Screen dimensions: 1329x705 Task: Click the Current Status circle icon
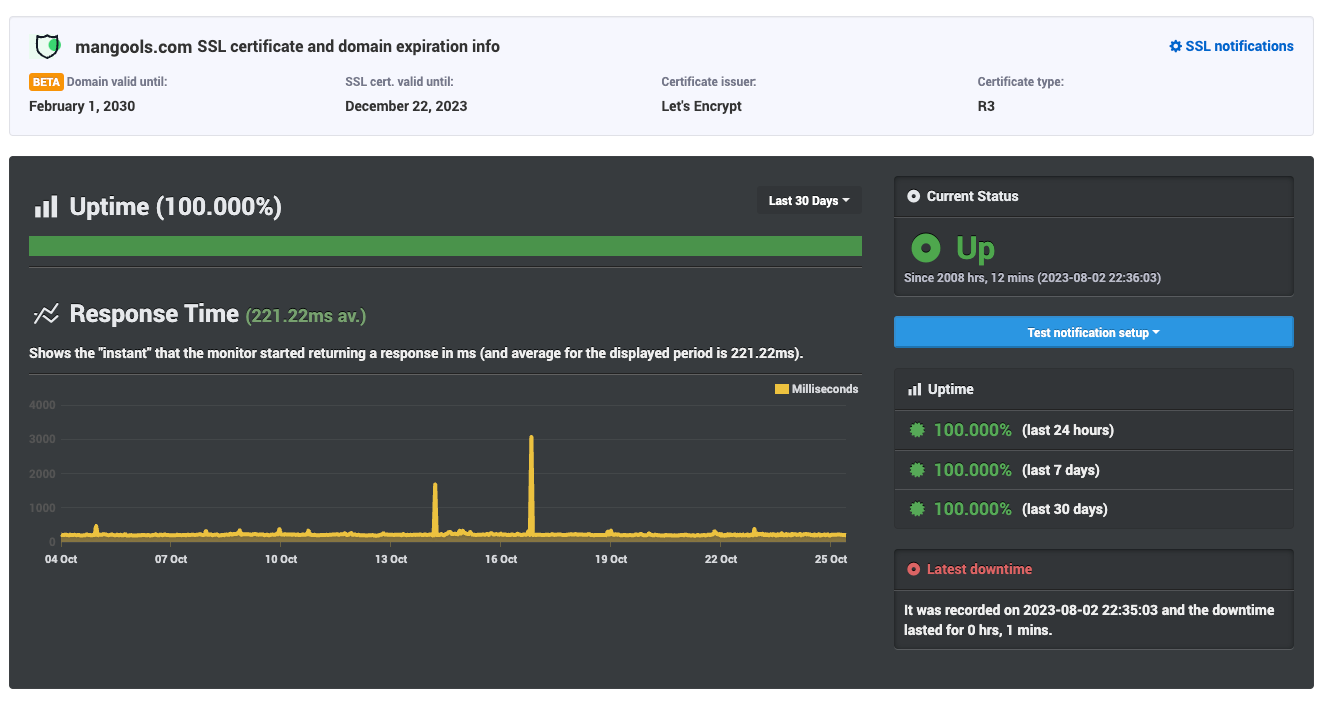(x=913, y=196)
